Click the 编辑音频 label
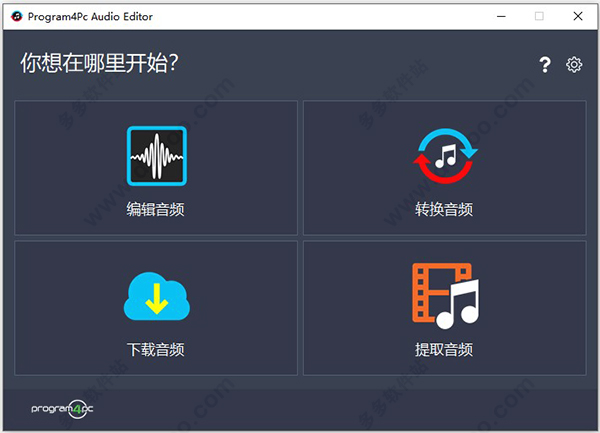The width and height of the screenshot is (600, 433). click(156, 210)
